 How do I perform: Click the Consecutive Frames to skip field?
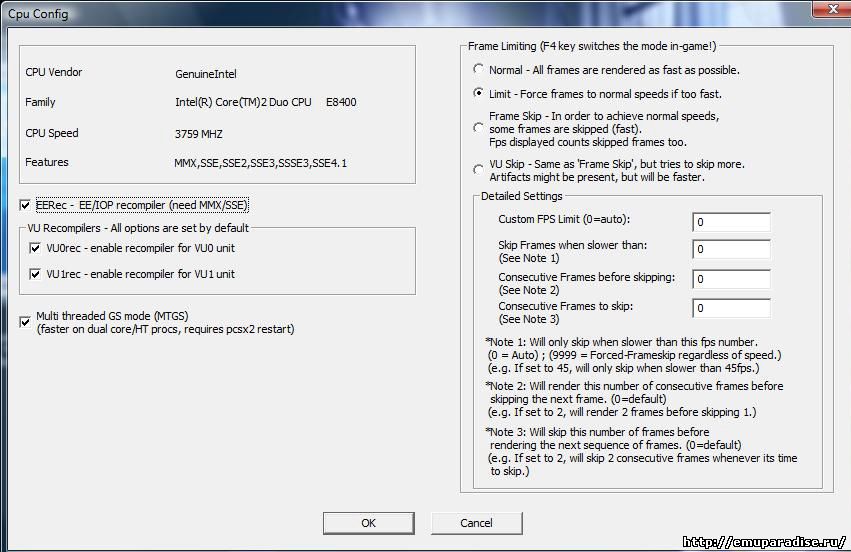click(x=731, y=308)
